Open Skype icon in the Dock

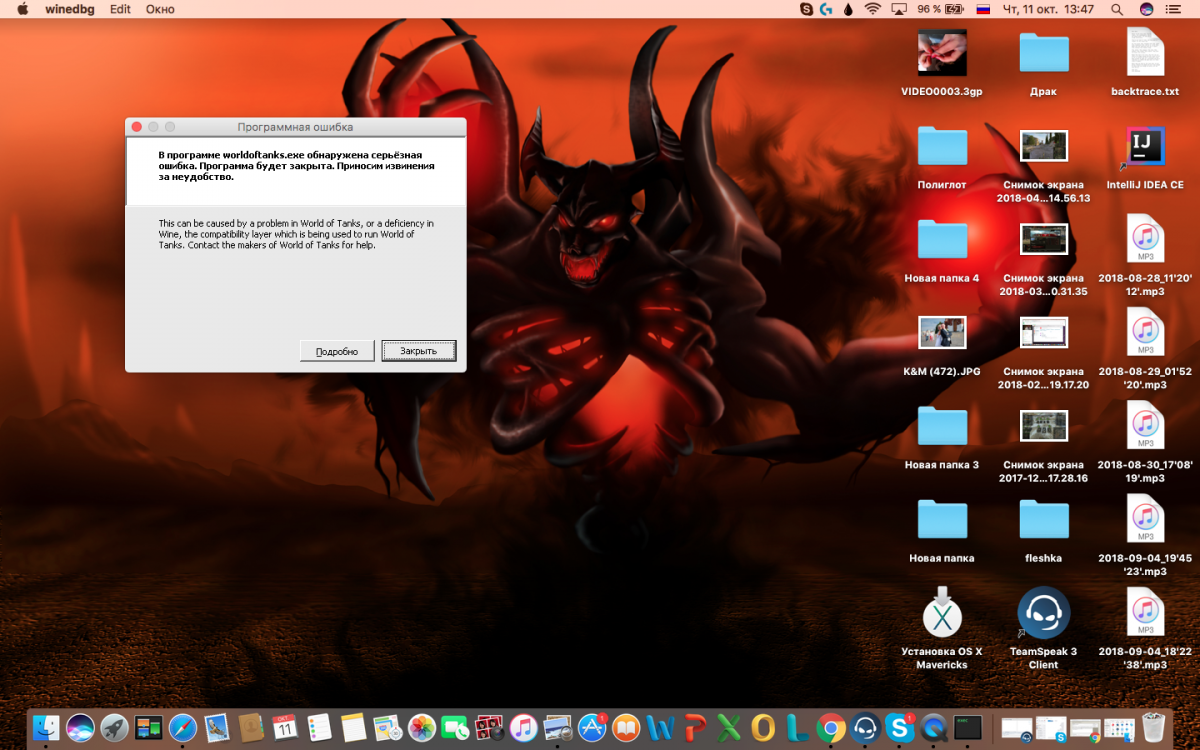click(899, 727)
